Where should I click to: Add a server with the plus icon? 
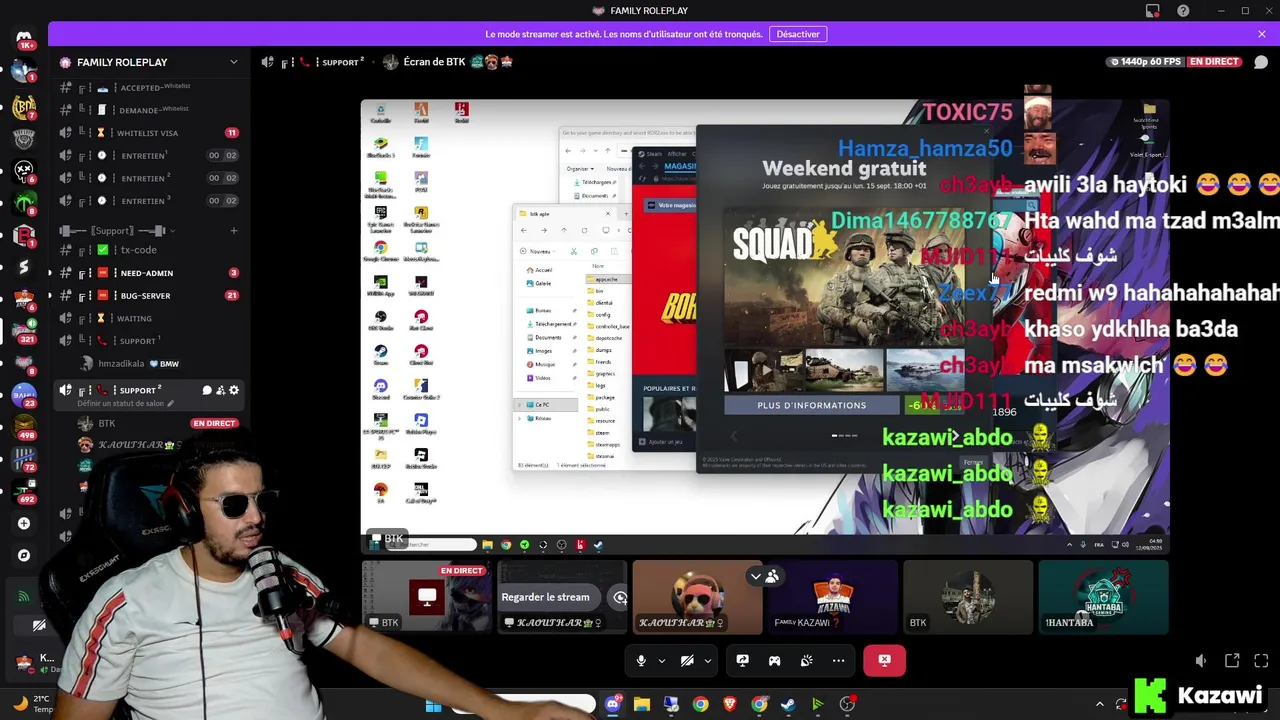pyautogui.click(x=24, y=523)
